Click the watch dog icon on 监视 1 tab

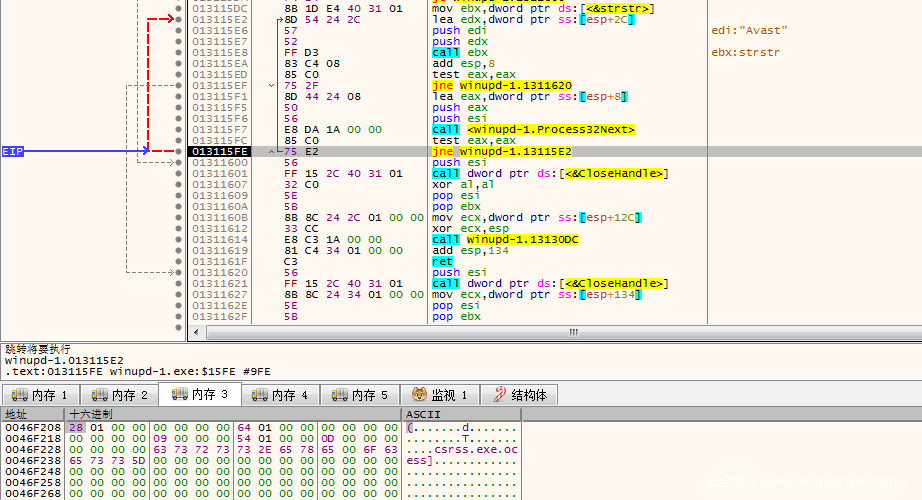click(x=420, y=395)
